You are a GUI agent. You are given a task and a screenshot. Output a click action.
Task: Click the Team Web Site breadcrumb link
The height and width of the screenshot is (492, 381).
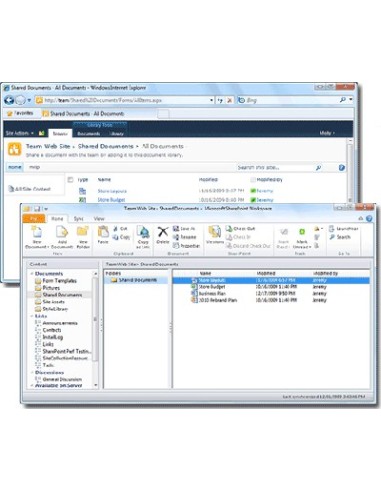click(x=48, y=146)
